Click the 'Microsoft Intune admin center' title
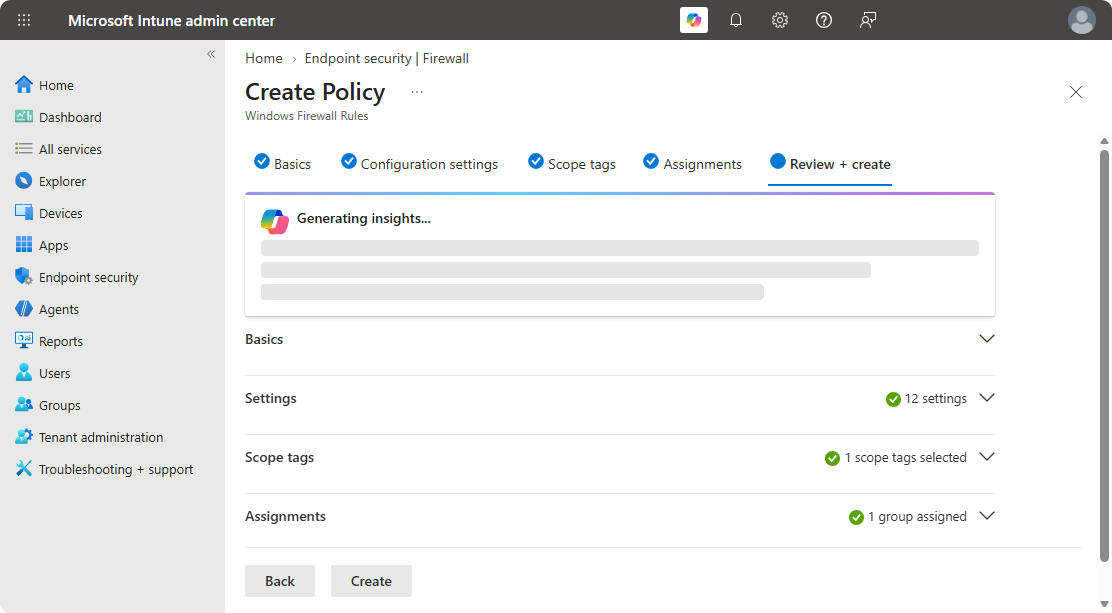Screen dimensions: 1112x613 [172, 21]
